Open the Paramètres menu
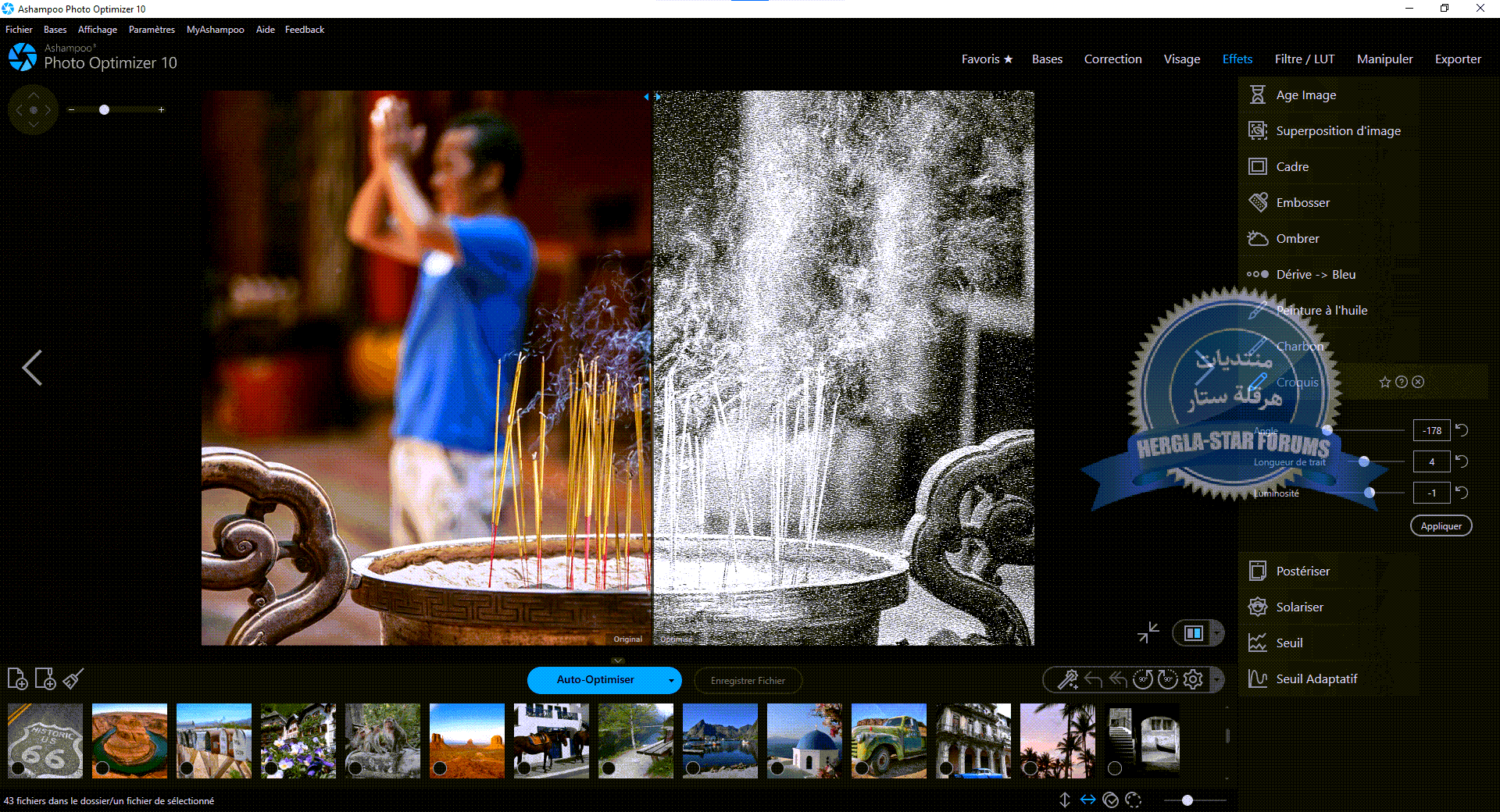1500x812 pixels. tap(152, 30)
